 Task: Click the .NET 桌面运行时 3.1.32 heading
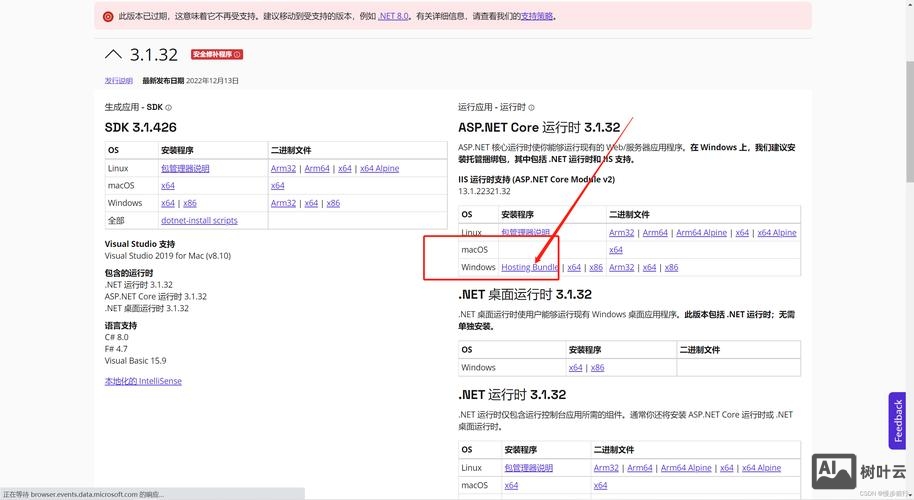(525, 295)
